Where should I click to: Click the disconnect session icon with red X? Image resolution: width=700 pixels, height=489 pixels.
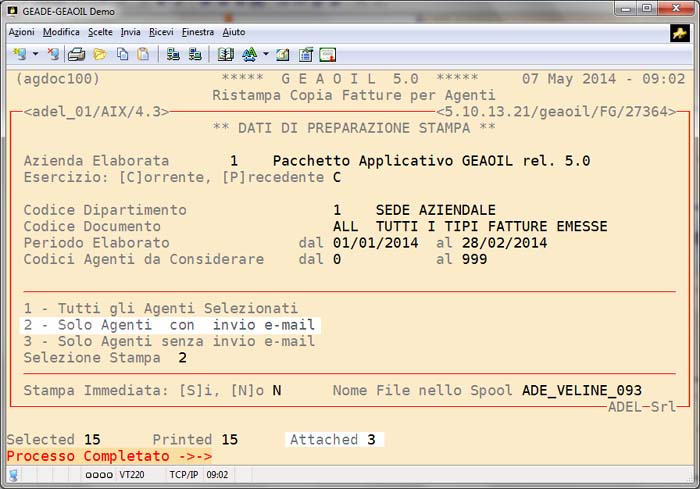pyautogui.click(x=53, y=54)
